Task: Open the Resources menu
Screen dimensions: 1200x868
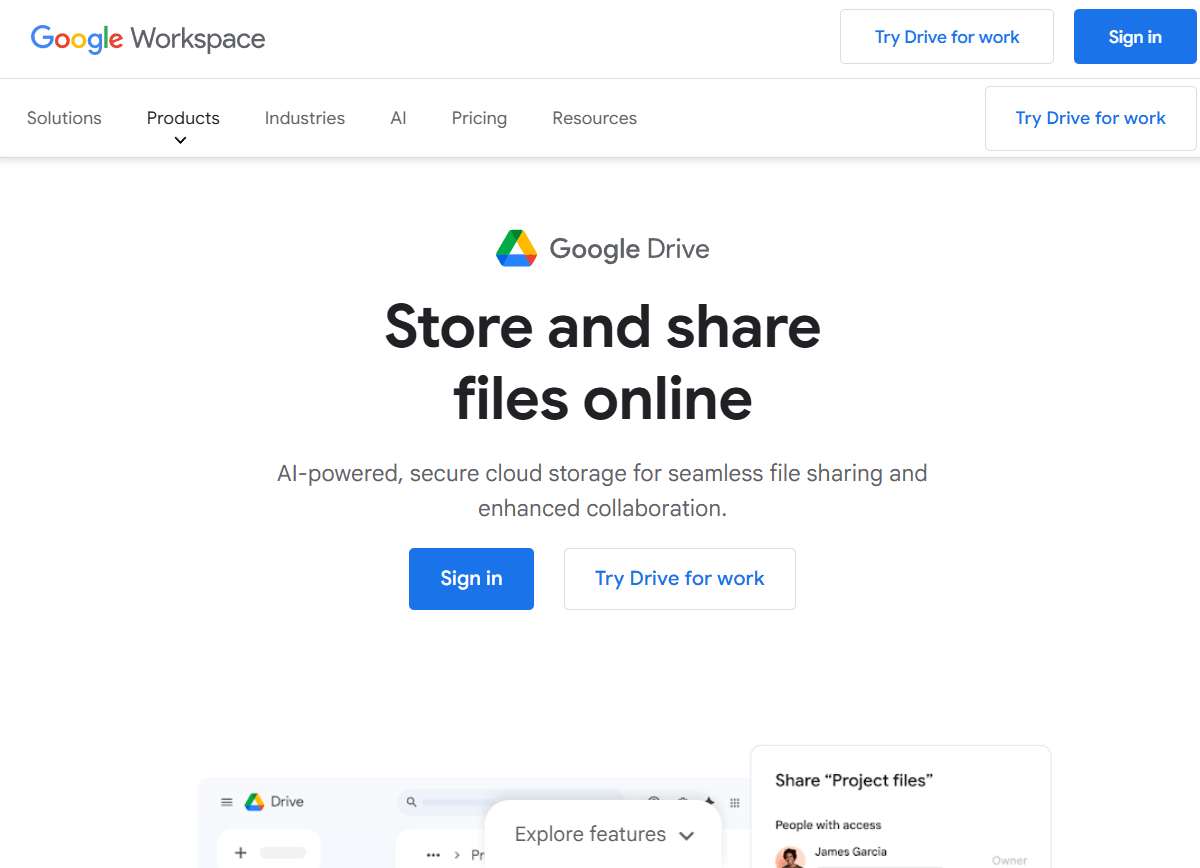Action: pos(594,118)
